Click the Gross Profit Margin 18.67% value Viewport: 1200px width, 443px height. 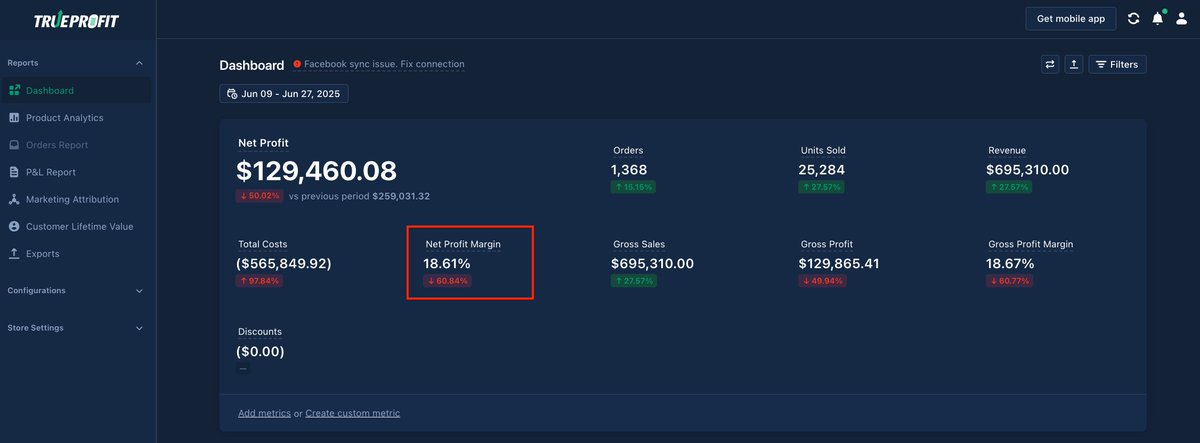[1010, 264]
